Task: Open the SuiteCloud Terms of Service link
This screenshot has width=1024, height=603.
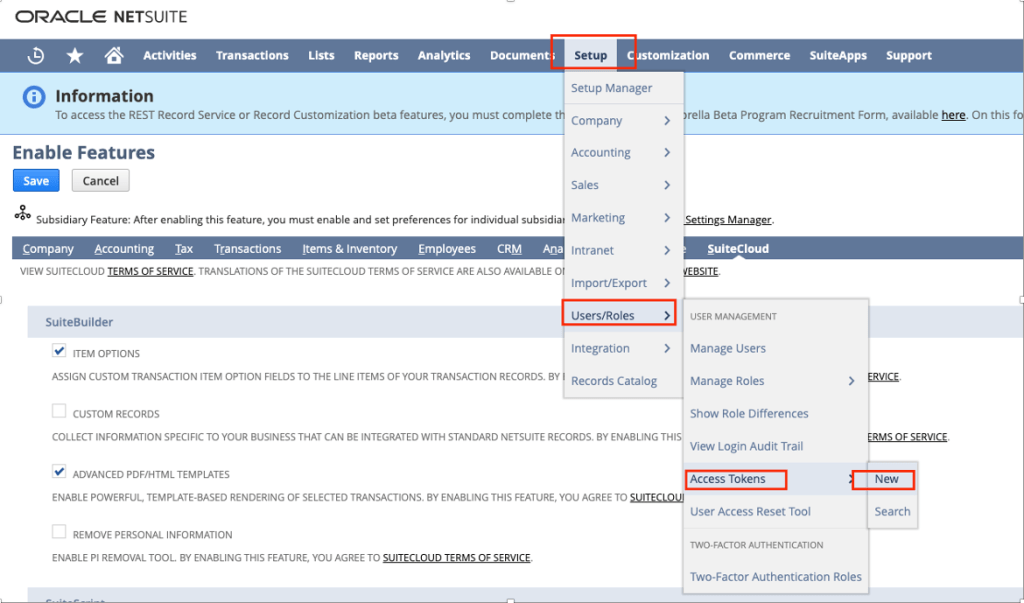Action: point(150,271)
